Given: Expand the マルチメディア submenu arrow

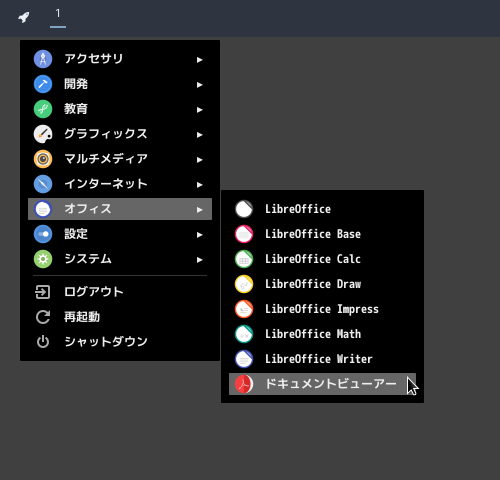Looking at the screenshot, I should [x=199, y=160].
